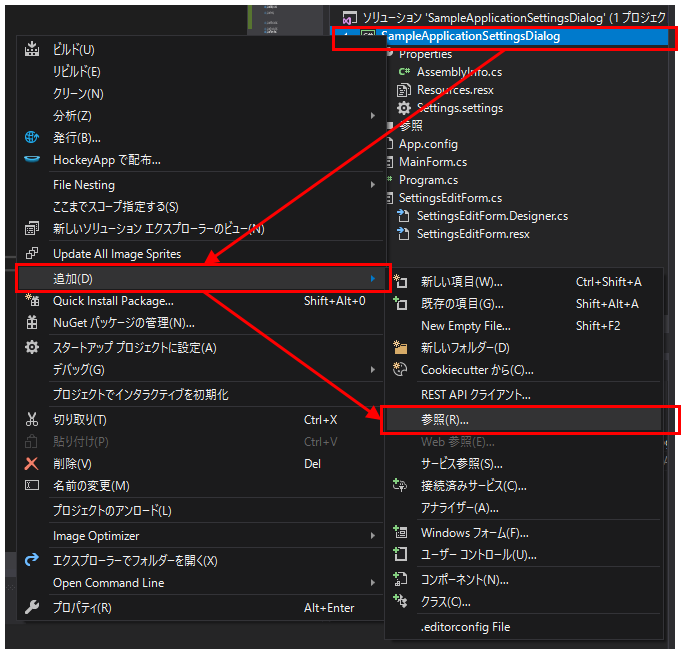Click the Update All Image Sprites icon
This screenshot has width=685, height=654.
[x=31, y=253]
